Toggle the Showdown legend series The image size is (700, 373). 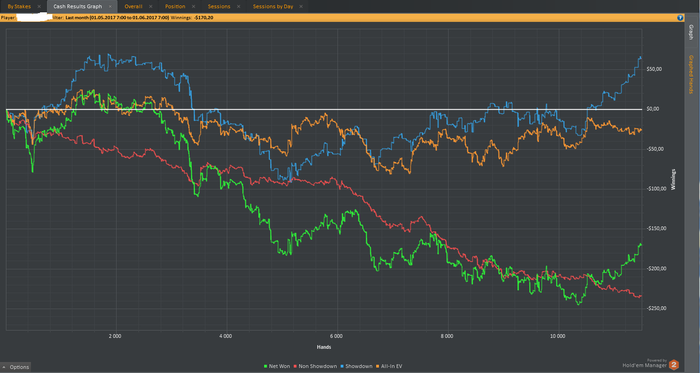pyautogui.click(x=356, y=366)
